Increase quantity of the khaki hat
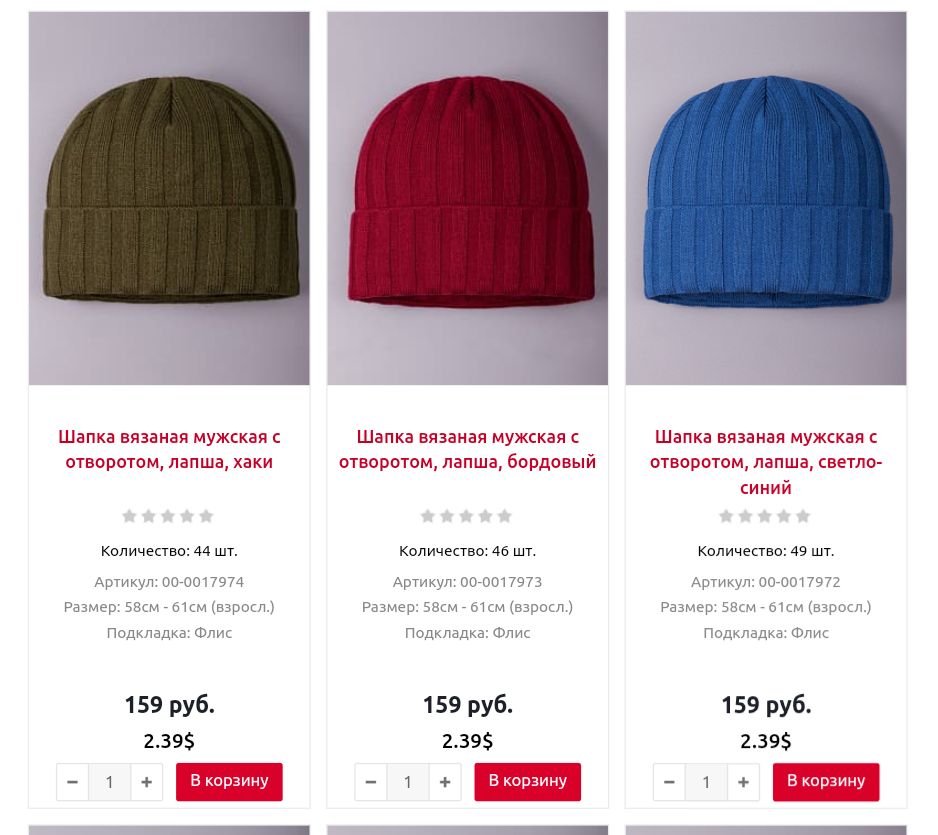Image resolution: width=938 pixels, height=835 pixels. pyautogui.click(x=147, y=782)
